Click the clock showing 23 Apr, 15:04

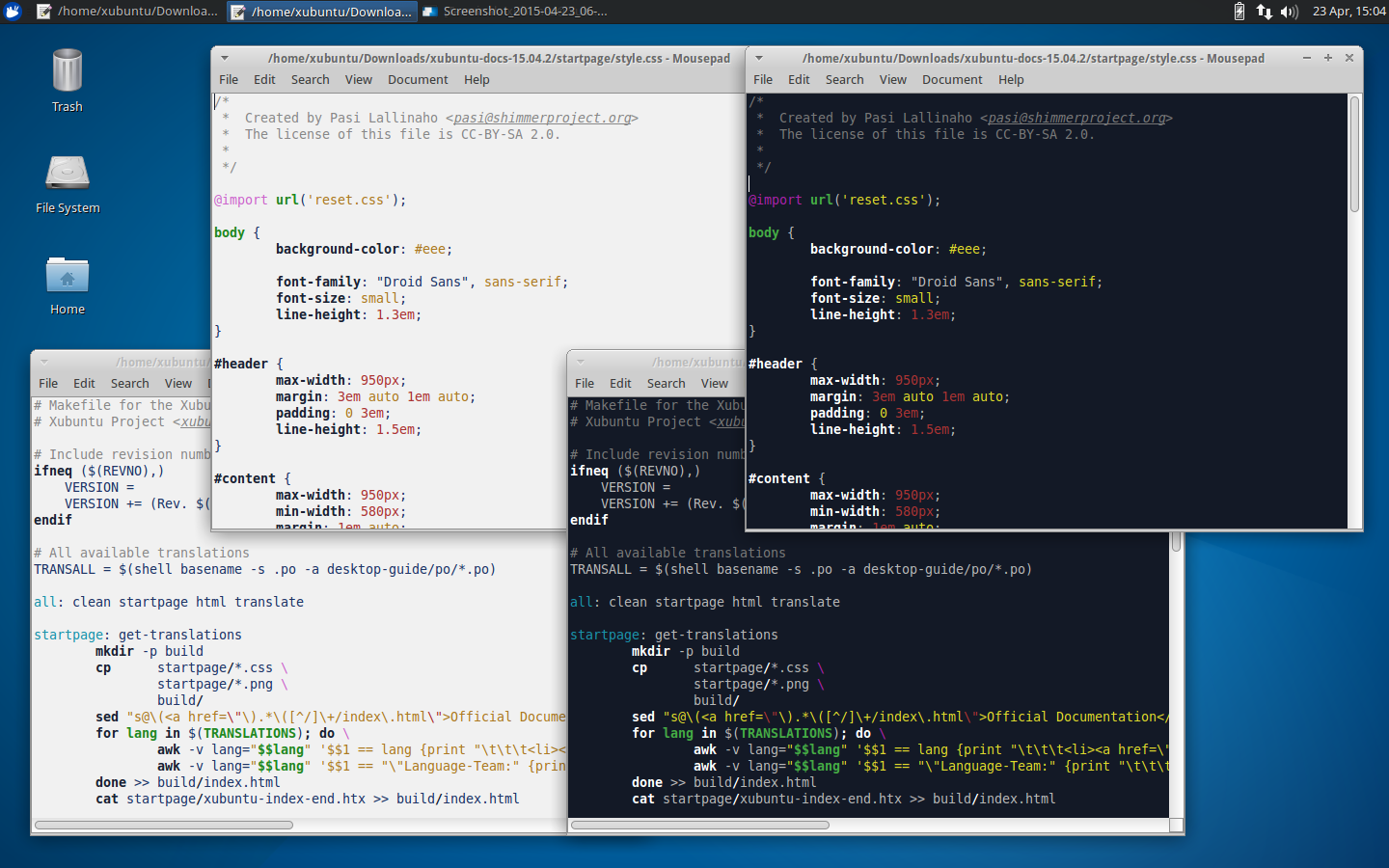click(1347, 13)
